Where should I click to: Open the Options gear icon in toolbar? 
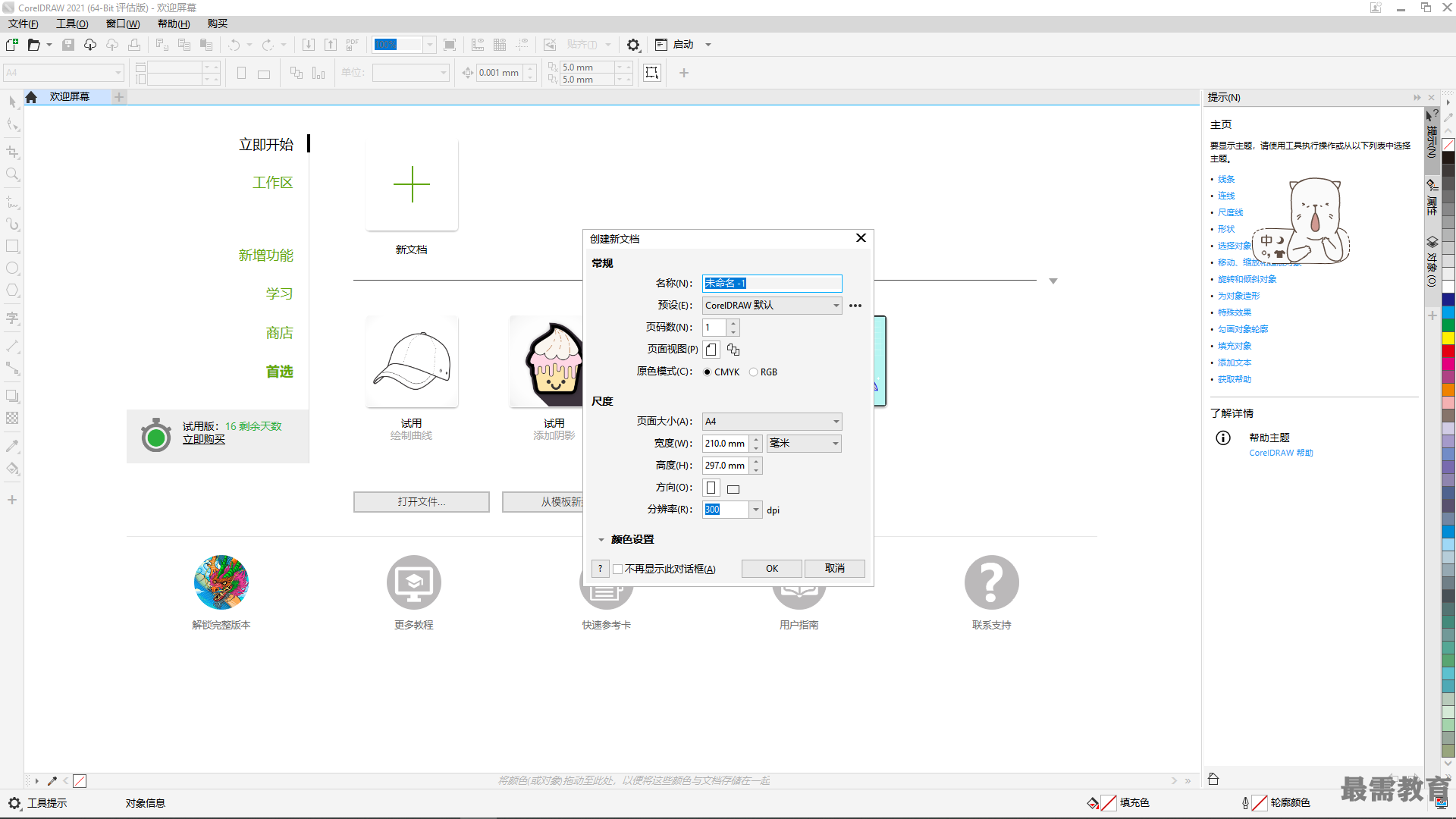pos(633,45)
